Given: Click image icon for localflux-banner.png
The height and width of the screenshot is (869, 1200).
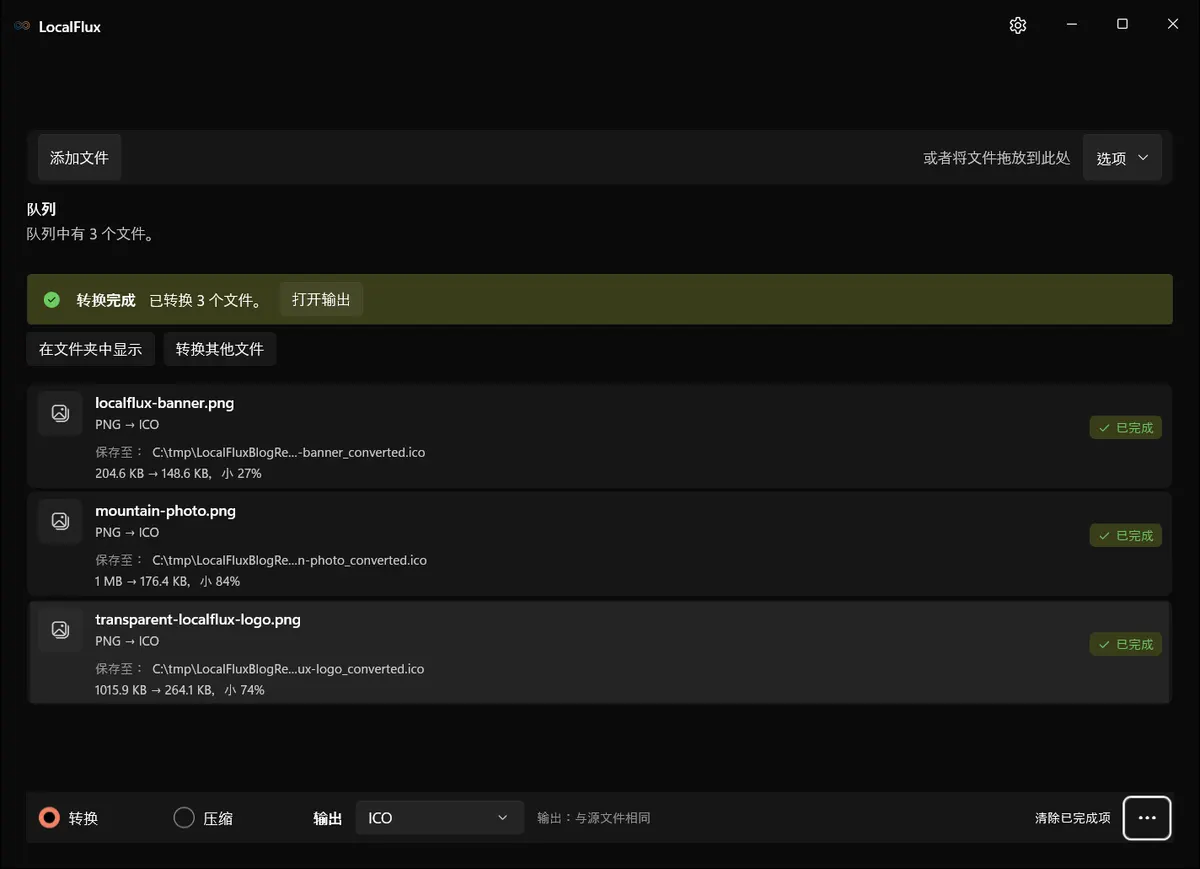Looking at the screenshot, I should tap(60, 413).
